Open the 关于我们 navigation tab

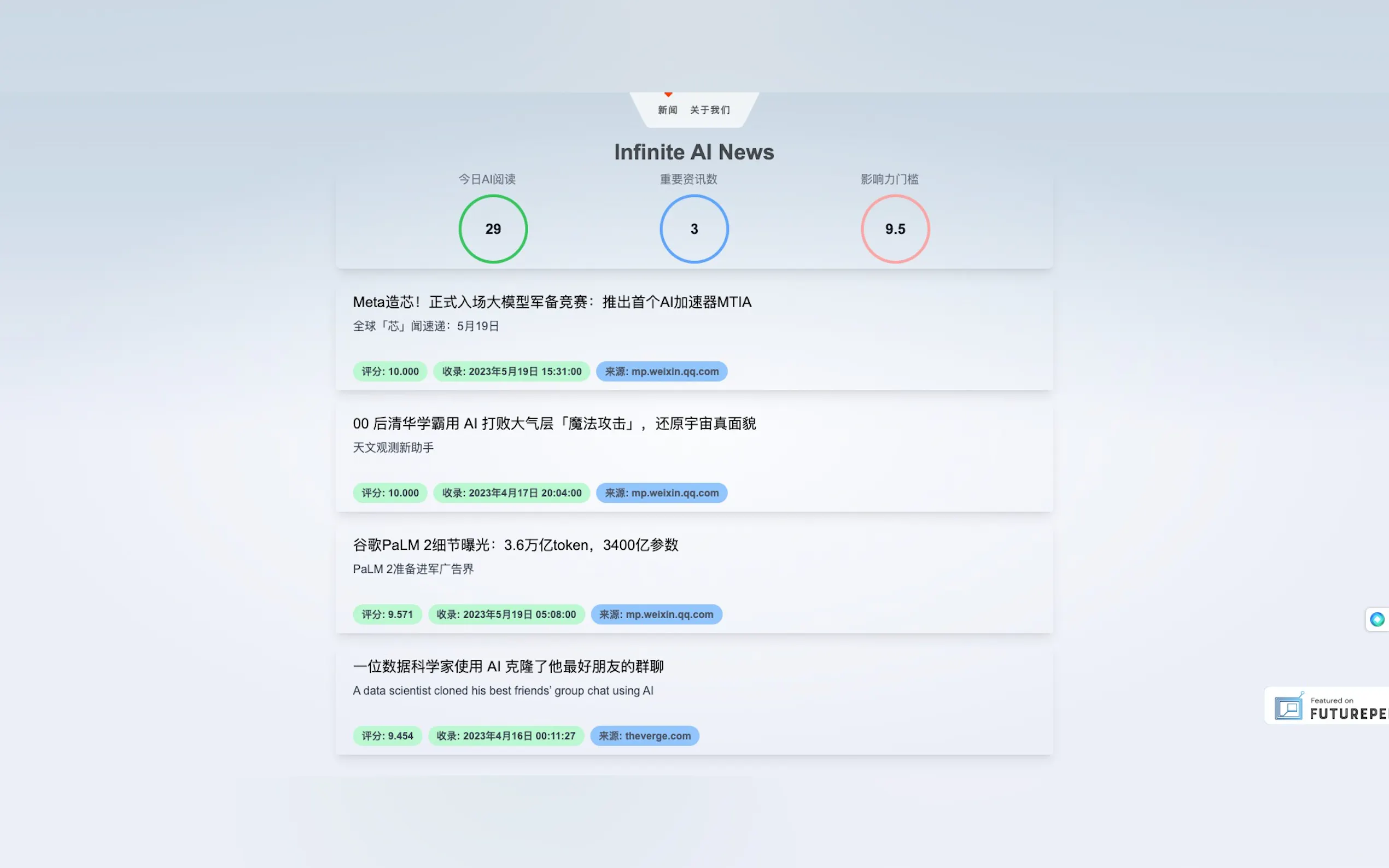tap(710, 110)
